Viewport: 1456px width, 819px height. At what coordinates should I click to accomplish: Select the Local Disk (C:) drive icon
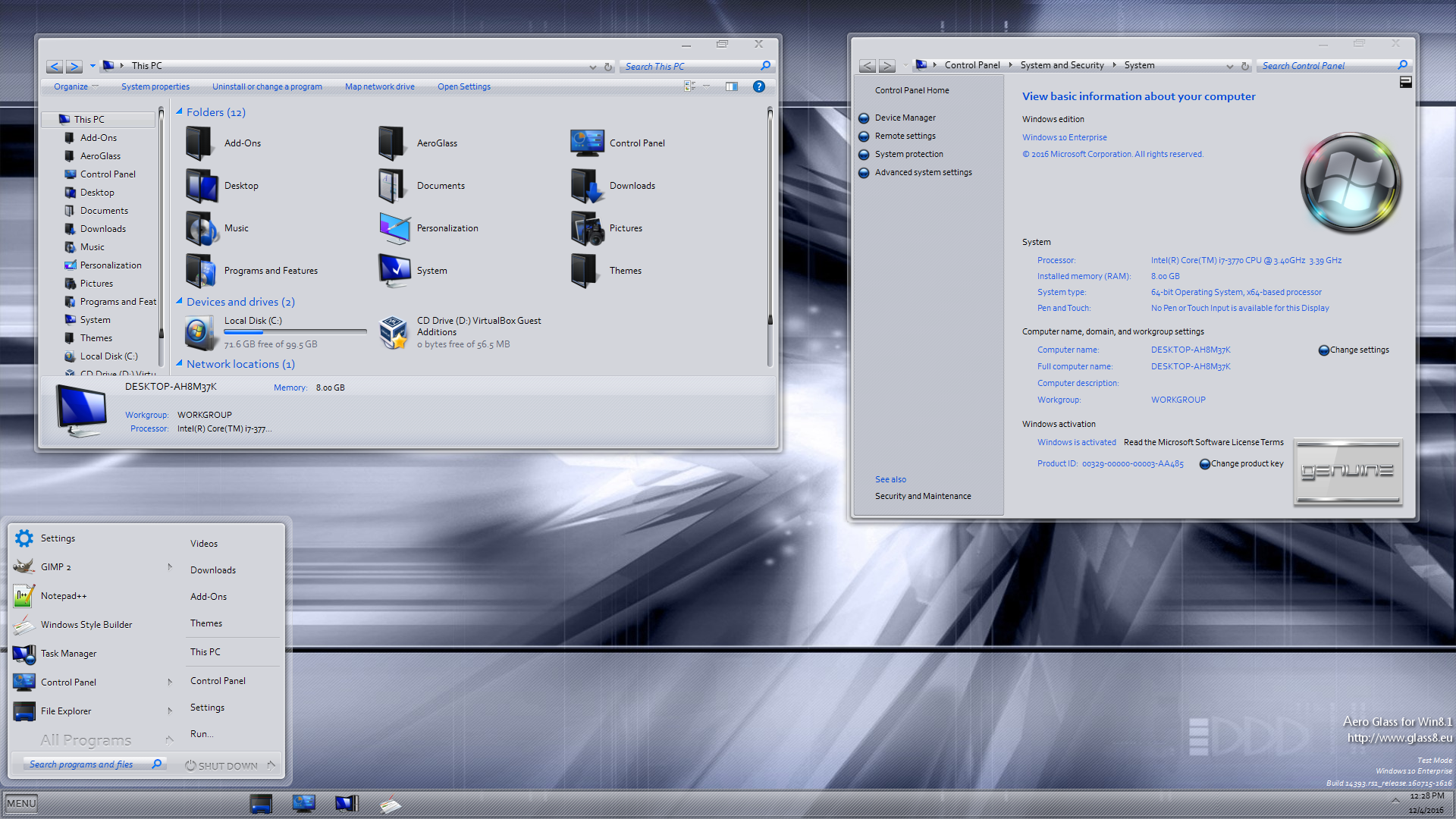[x=200, y=332]
